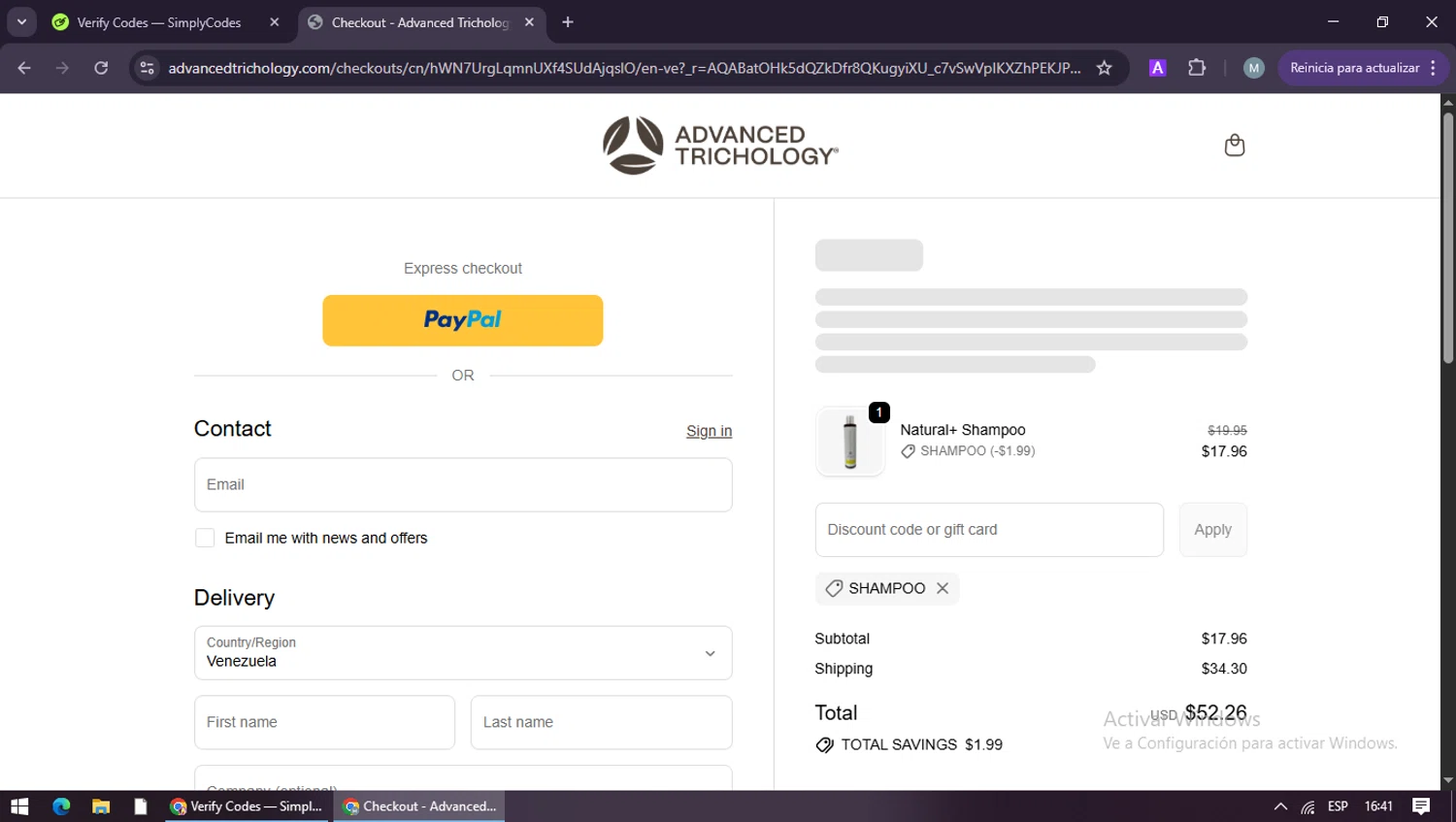Screen dimensions: 1456x822
Task: Click the taskbar clock 16:41
Action: (x=1378, y=806)
